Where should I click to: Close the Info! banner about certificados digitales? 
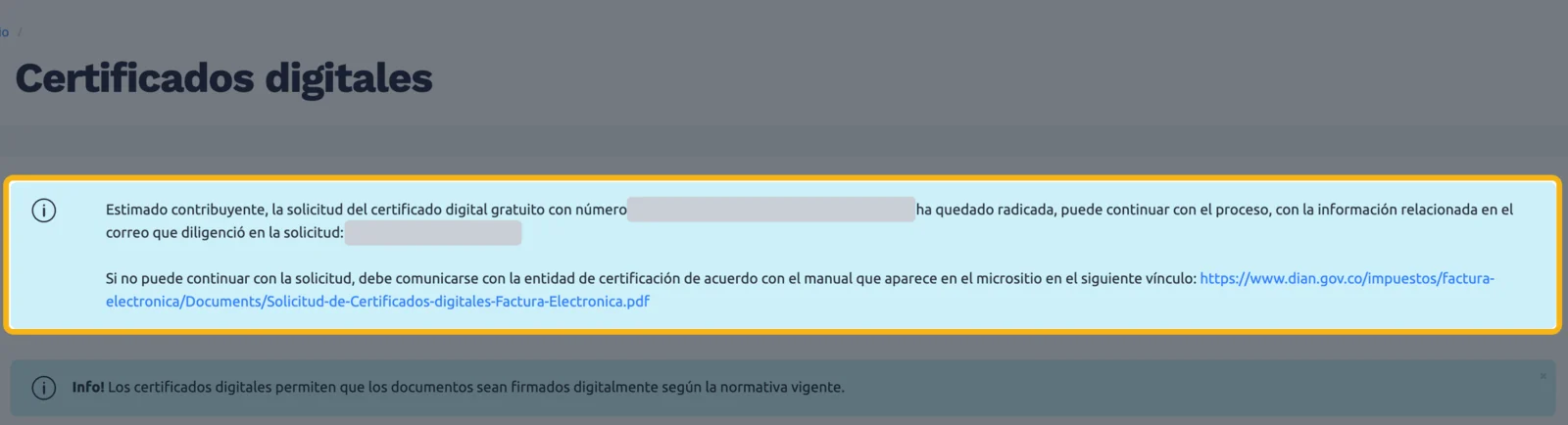(1543, 376)
